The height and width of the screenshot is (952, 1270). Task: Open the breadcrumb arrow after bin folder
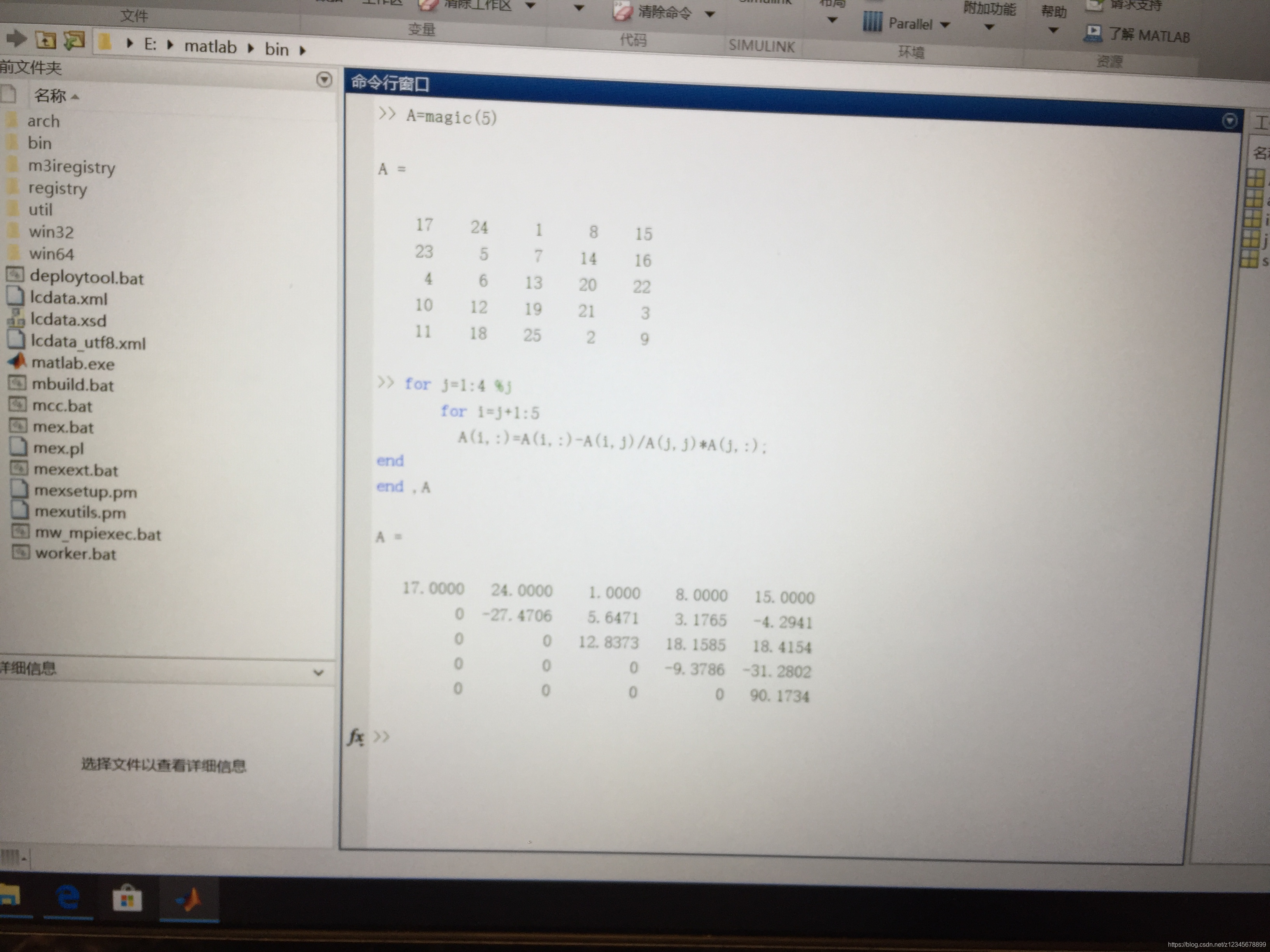tap(303, 50)
